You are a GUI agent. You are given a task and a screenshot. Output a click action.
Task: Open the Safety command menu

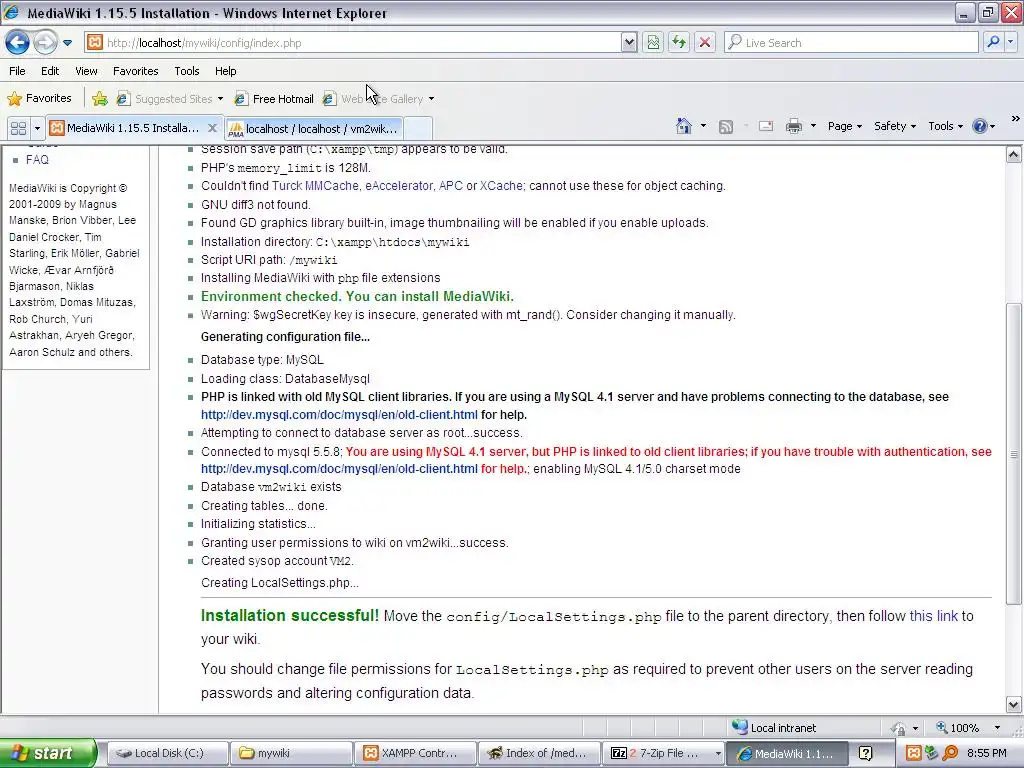[895, 126]
